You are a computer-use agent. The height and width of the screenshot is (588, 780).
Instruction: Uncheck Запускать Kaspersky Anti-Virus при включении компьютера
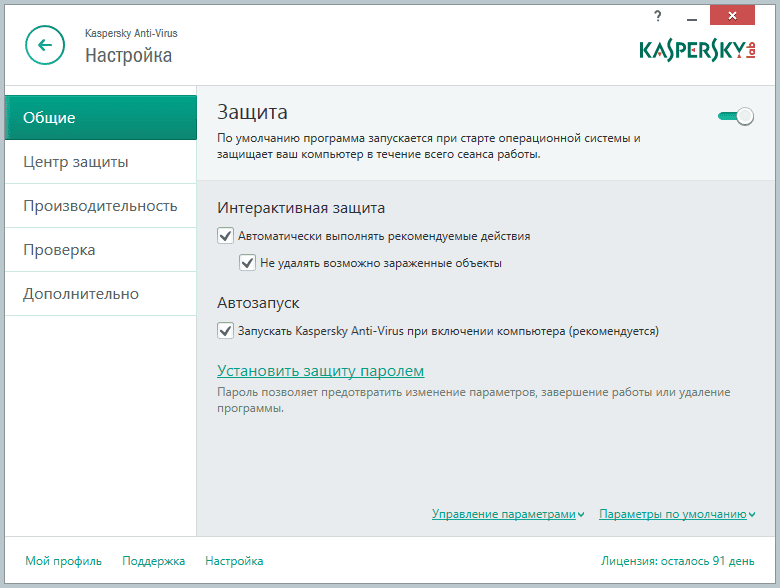coord(225,330)
